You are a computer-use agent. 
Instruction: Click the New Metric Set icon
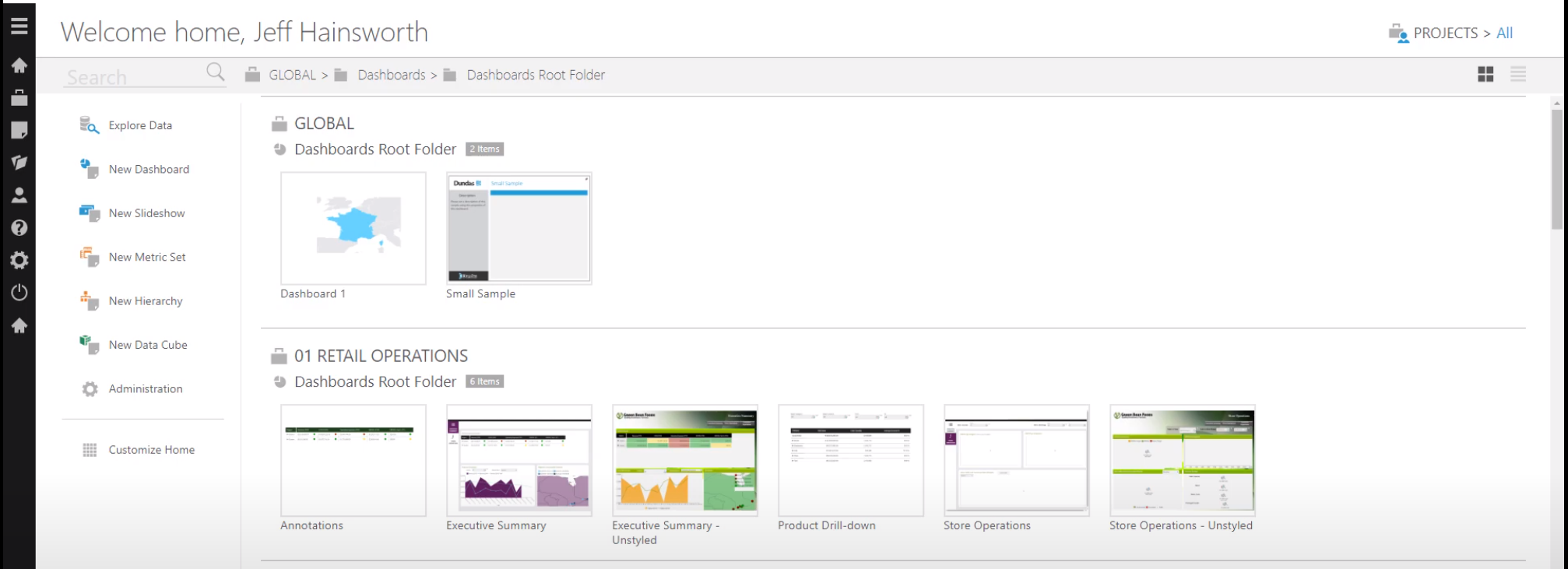(x=90, y=257)
